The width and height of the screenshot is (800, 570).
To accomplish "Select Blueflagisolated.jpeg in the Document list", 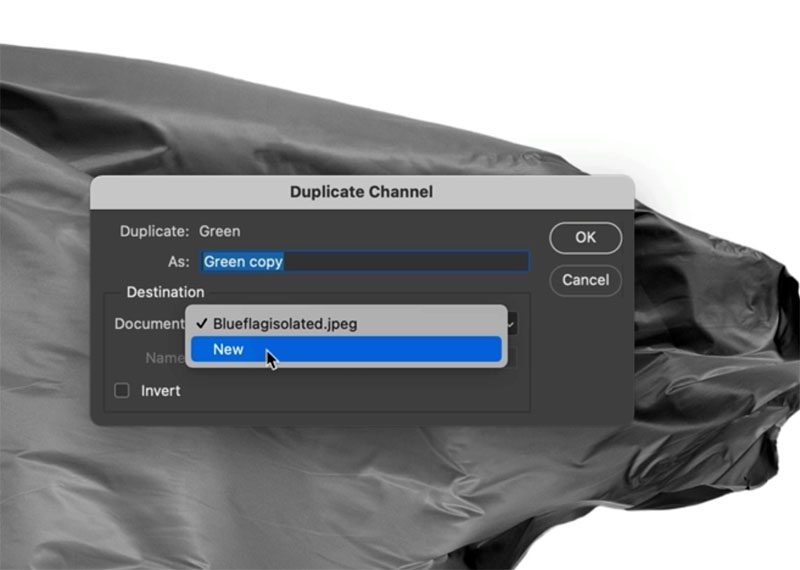I will (x=284, y=324).
